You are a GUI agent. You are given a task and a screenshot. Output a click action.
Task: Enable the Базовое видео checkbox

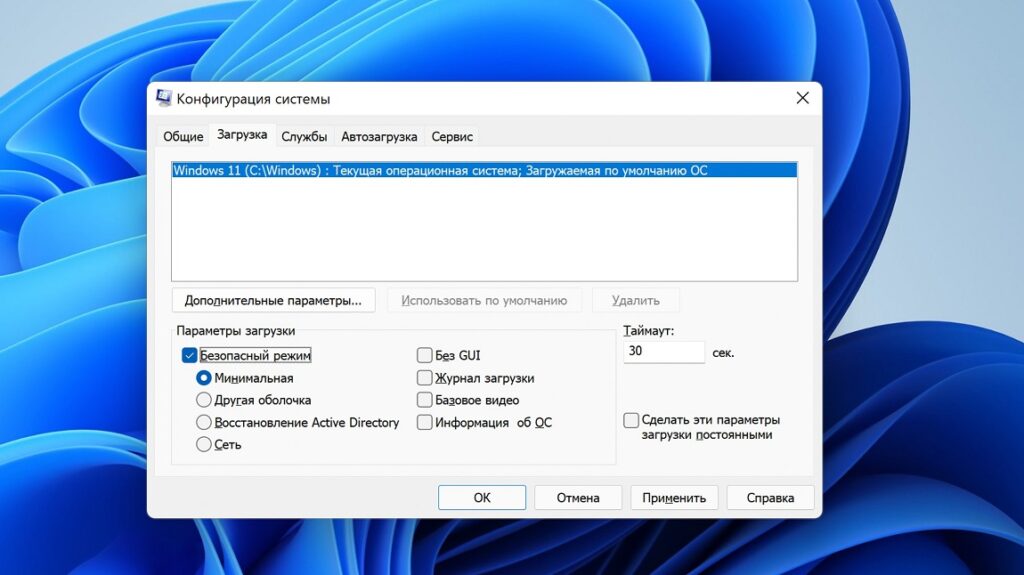click(x=424, y=400)
